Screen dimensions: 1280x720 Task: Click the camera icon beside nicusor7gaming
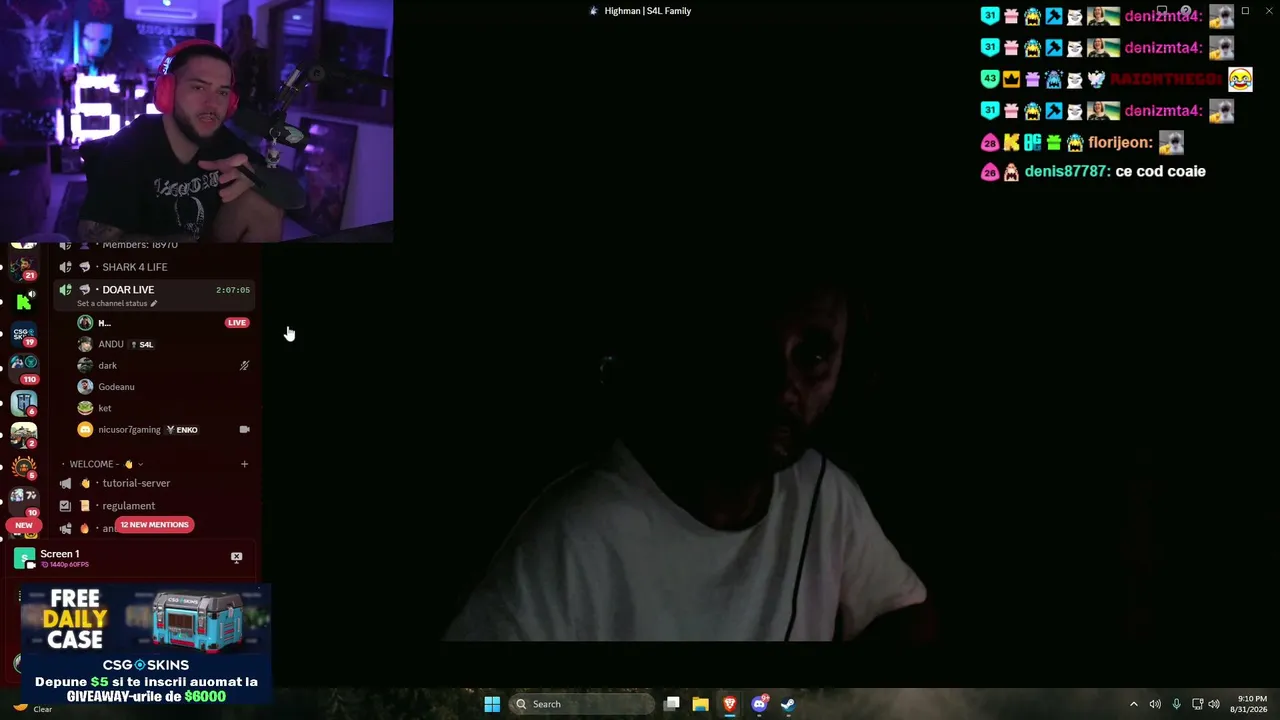pyautogui.click(x=244, y=430)
